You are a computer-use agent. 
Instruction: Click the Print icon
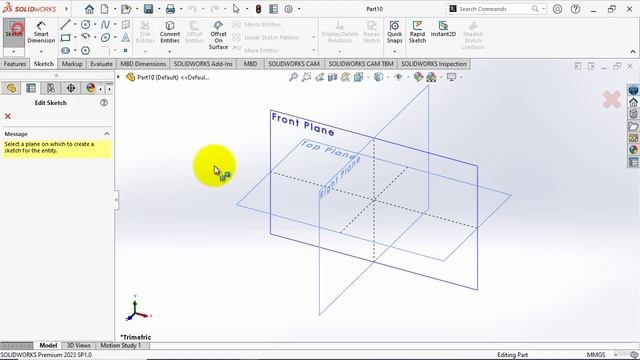(170, 9)
